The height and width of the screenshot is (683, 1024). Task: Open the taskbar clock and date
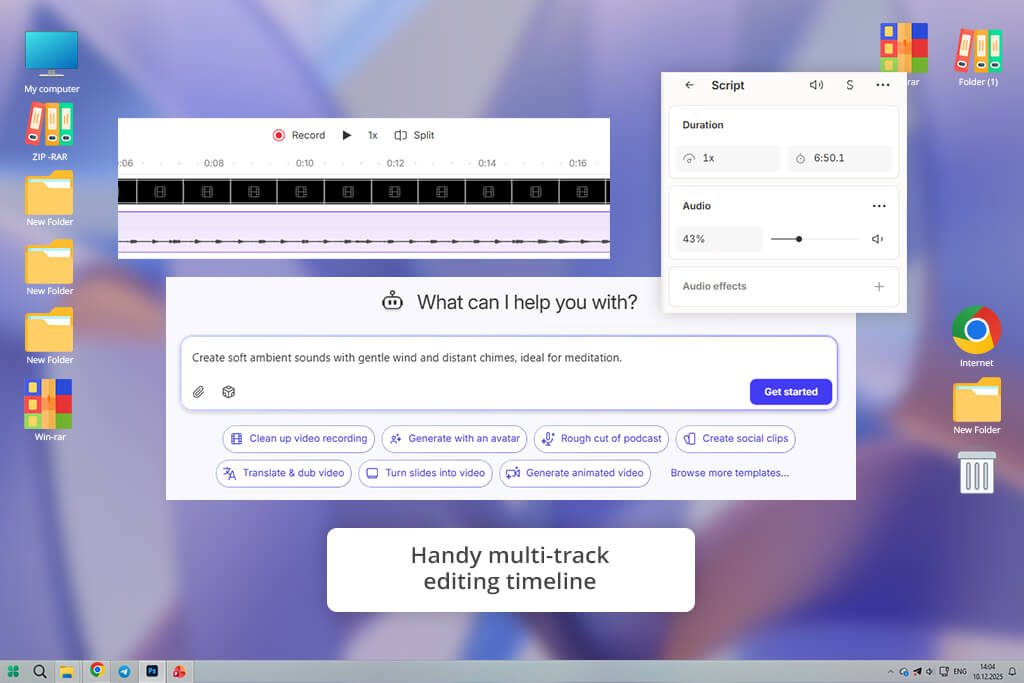987,671
